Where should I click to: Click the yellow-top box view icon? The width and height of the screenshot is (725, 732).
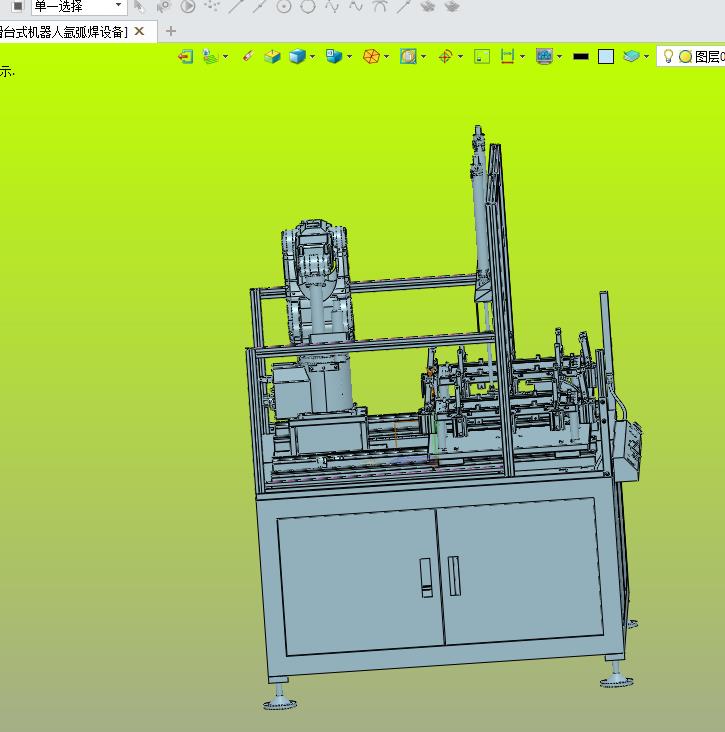coord(272,57)
